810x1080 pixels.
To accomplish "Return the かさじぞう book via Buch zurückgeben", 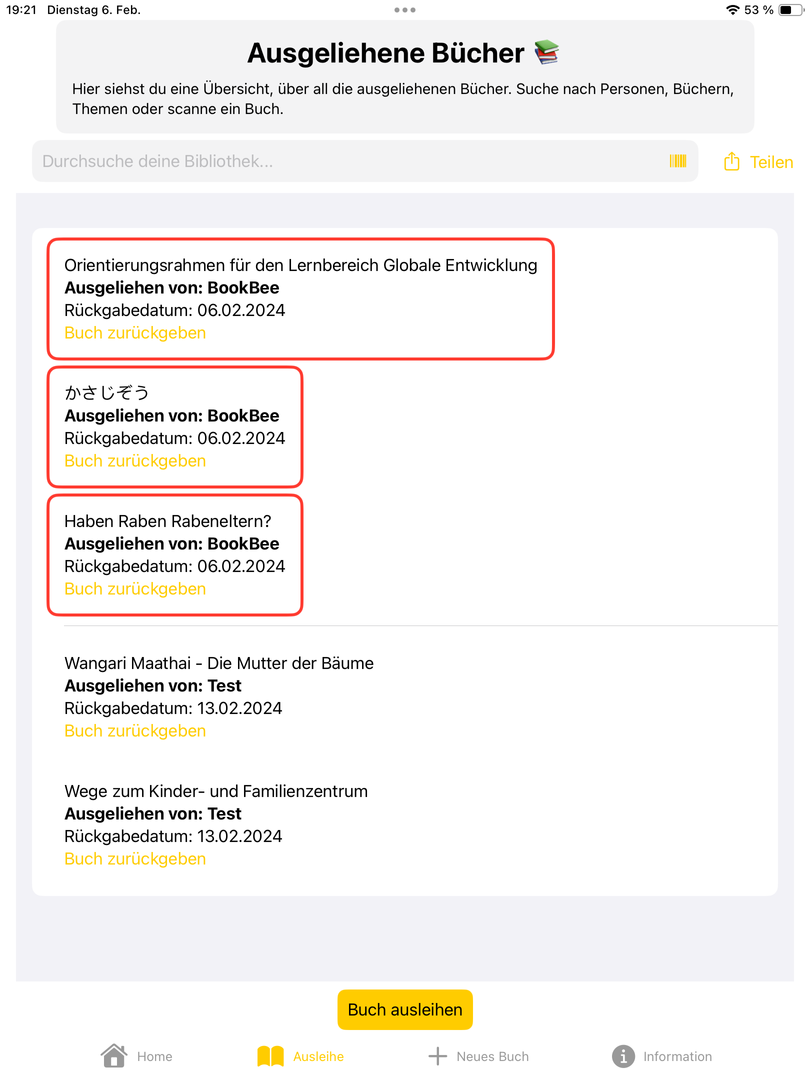I will tap(135, 461).
